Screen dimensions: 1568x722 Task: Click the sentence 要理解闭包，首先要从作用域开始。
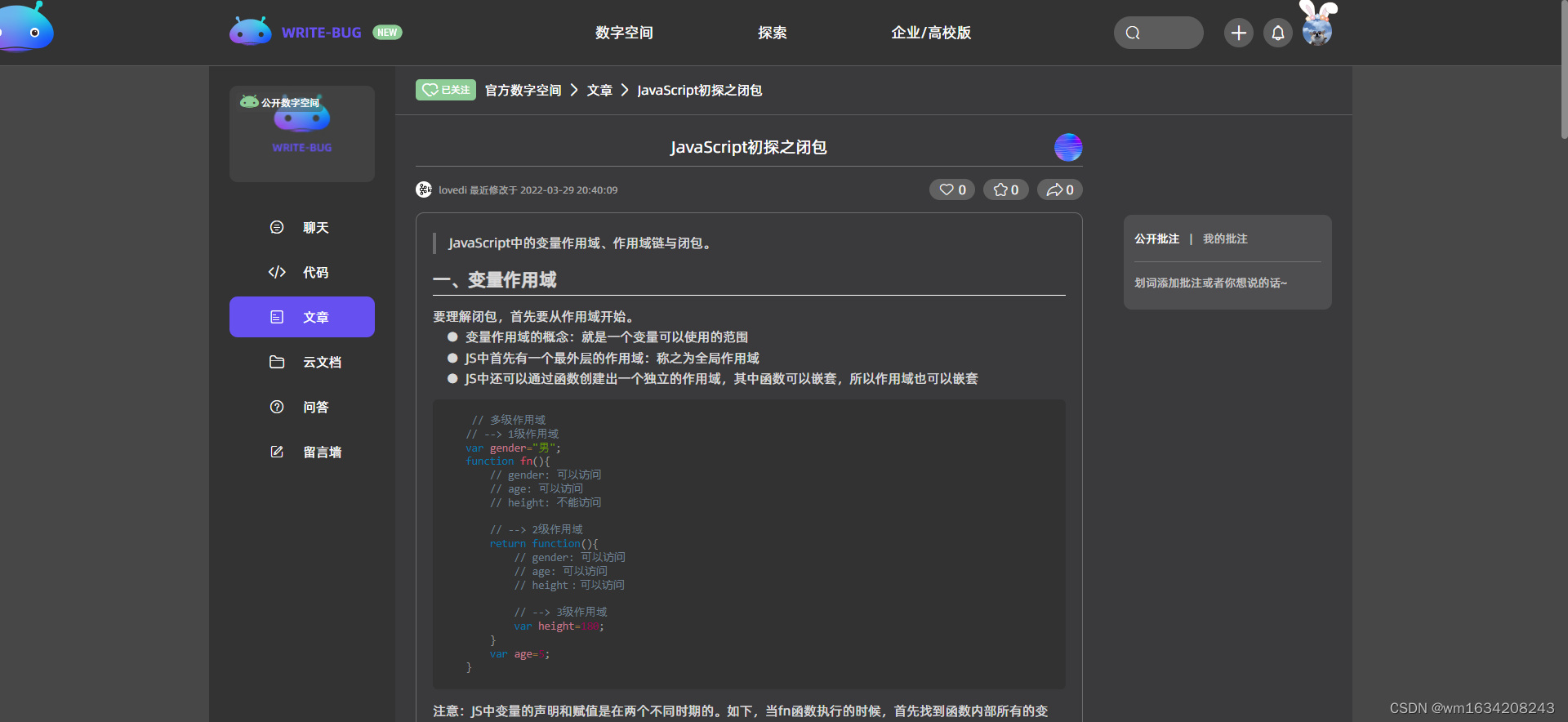point(536,317)
